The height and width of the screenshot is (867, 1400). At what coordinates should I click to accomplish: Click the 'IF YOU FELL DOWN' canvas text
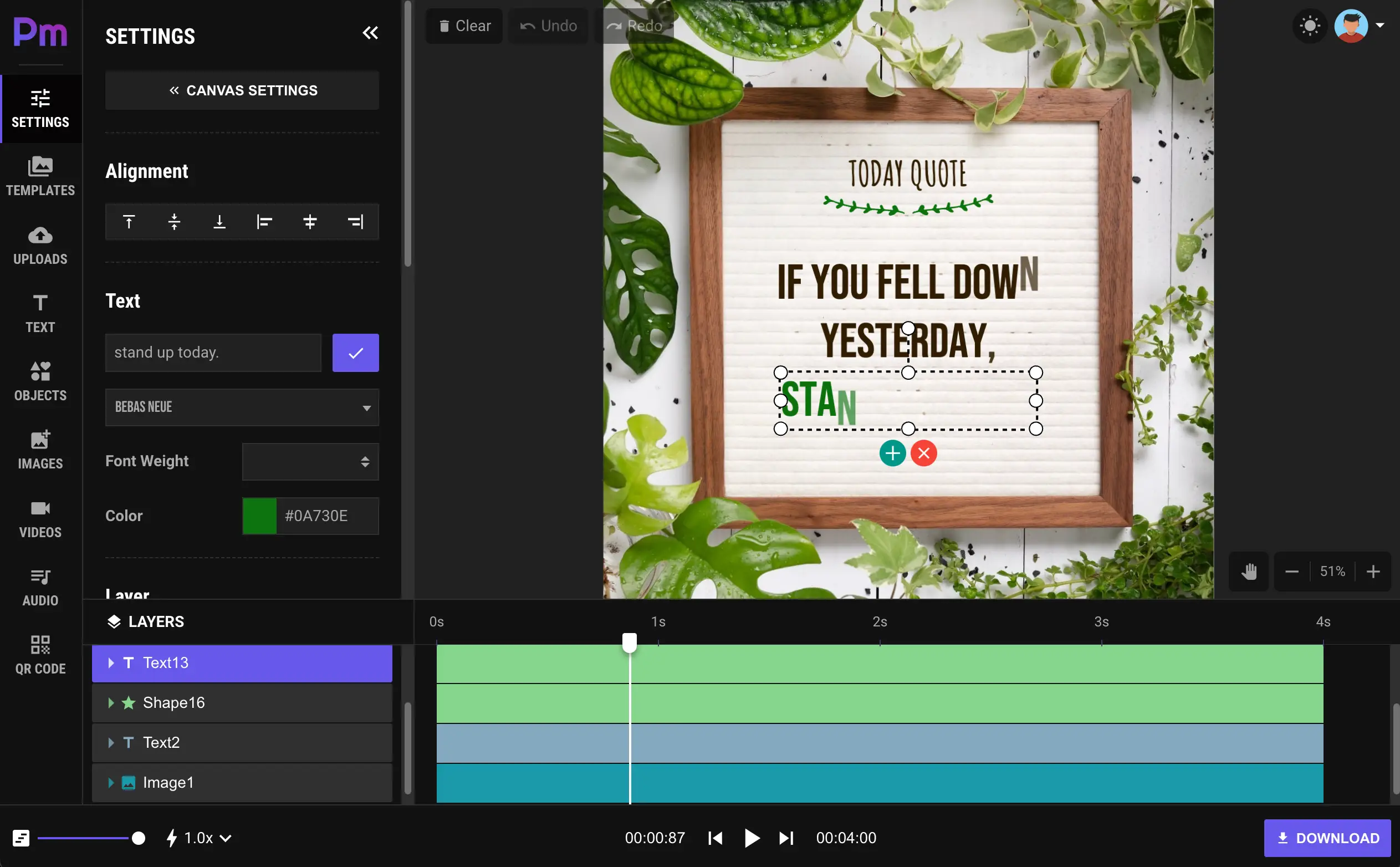(x=907, y=281)
